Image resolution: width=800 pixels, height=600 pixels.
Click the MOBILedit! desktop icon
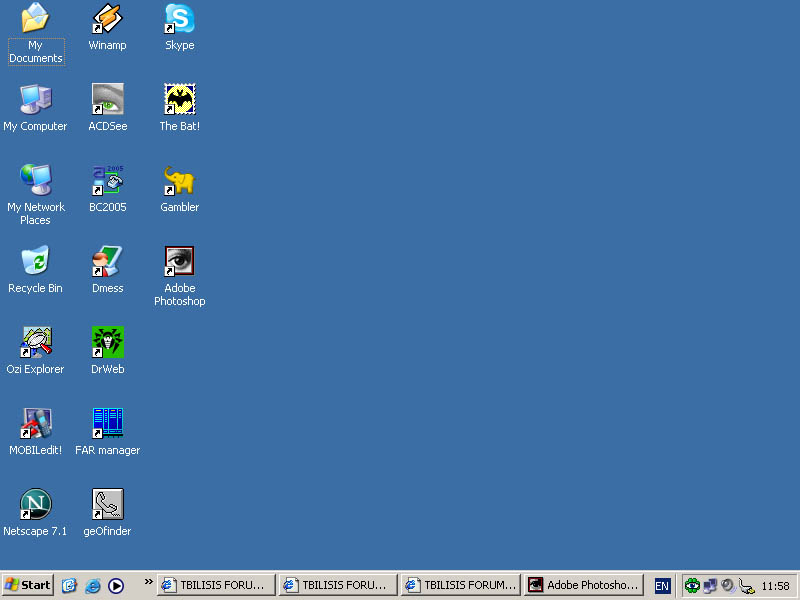click(x=35, y=432)
